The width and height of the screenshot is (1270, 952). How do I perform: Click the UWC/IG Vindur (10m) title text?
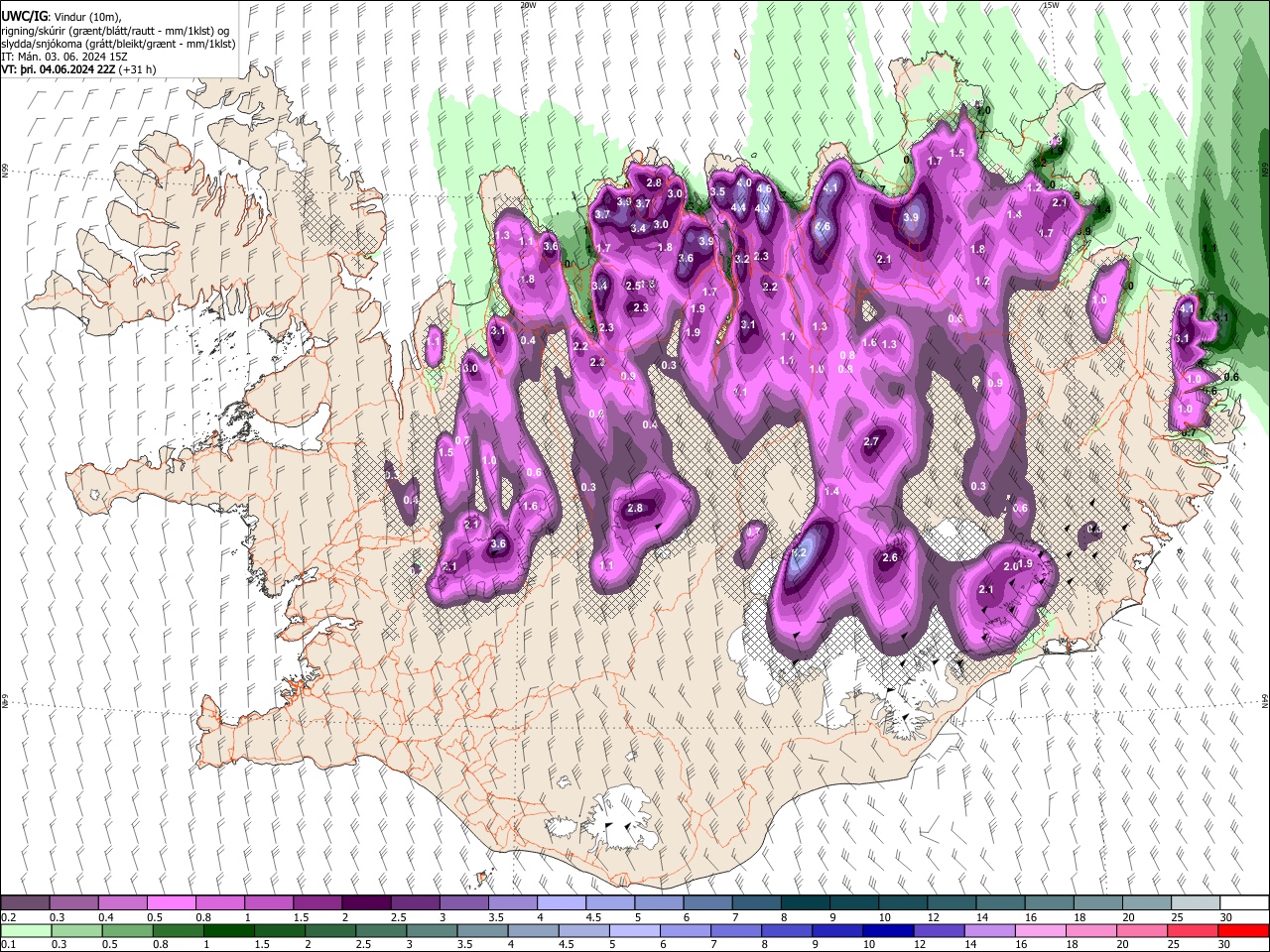coord(61,16)
